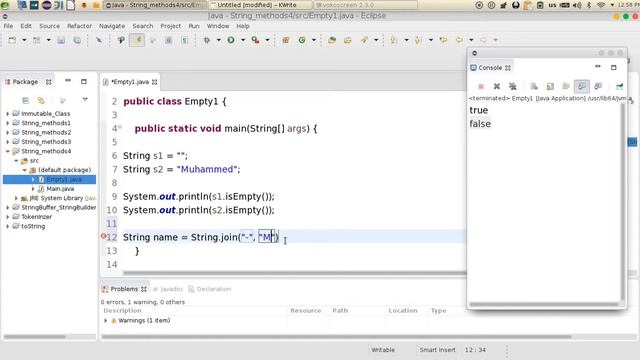
Task: Expand the Warnings (1 item) row
Action: tap(106, 320)
